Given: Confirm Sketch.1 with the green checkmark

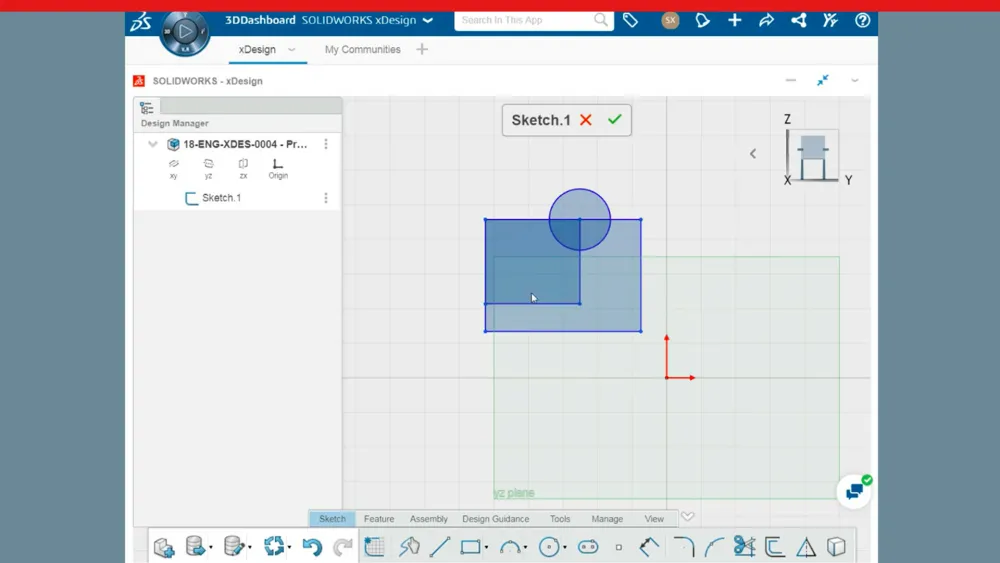Looking at the screenshot, I should 615,119.
